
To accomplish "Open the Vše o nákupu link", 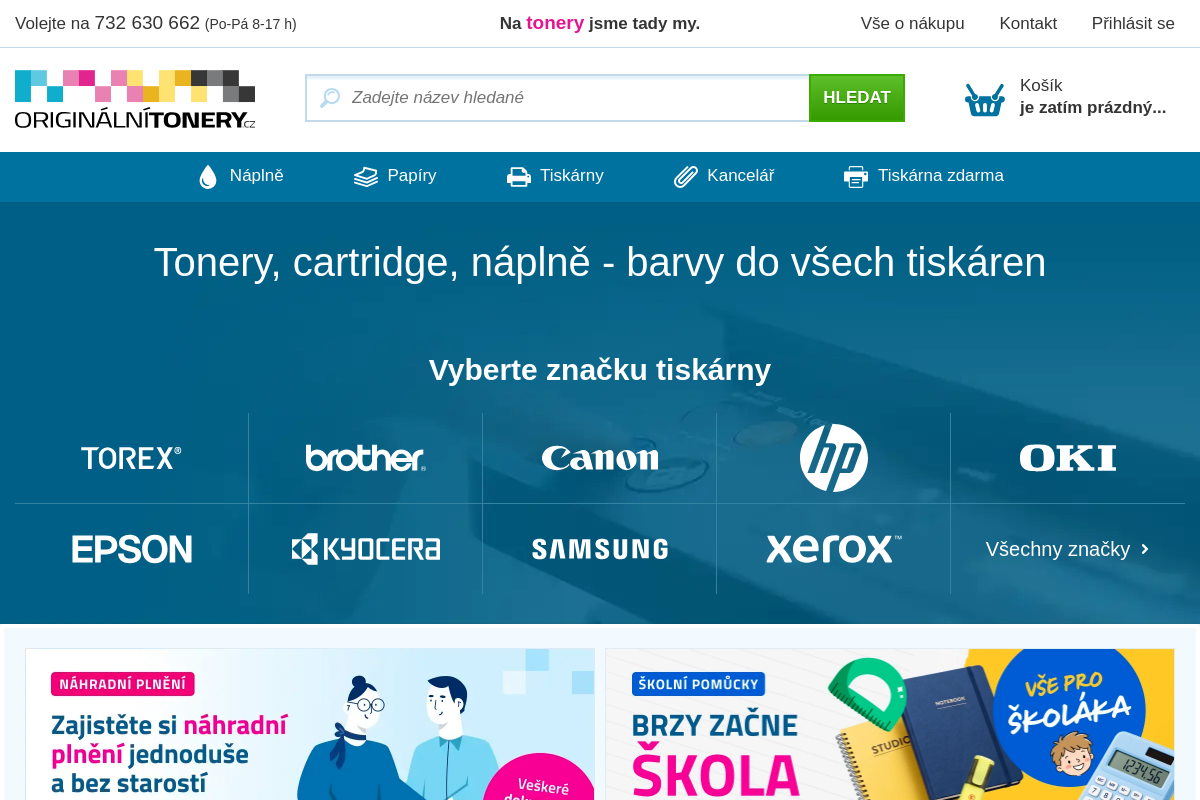I will (x=913, y=23).
